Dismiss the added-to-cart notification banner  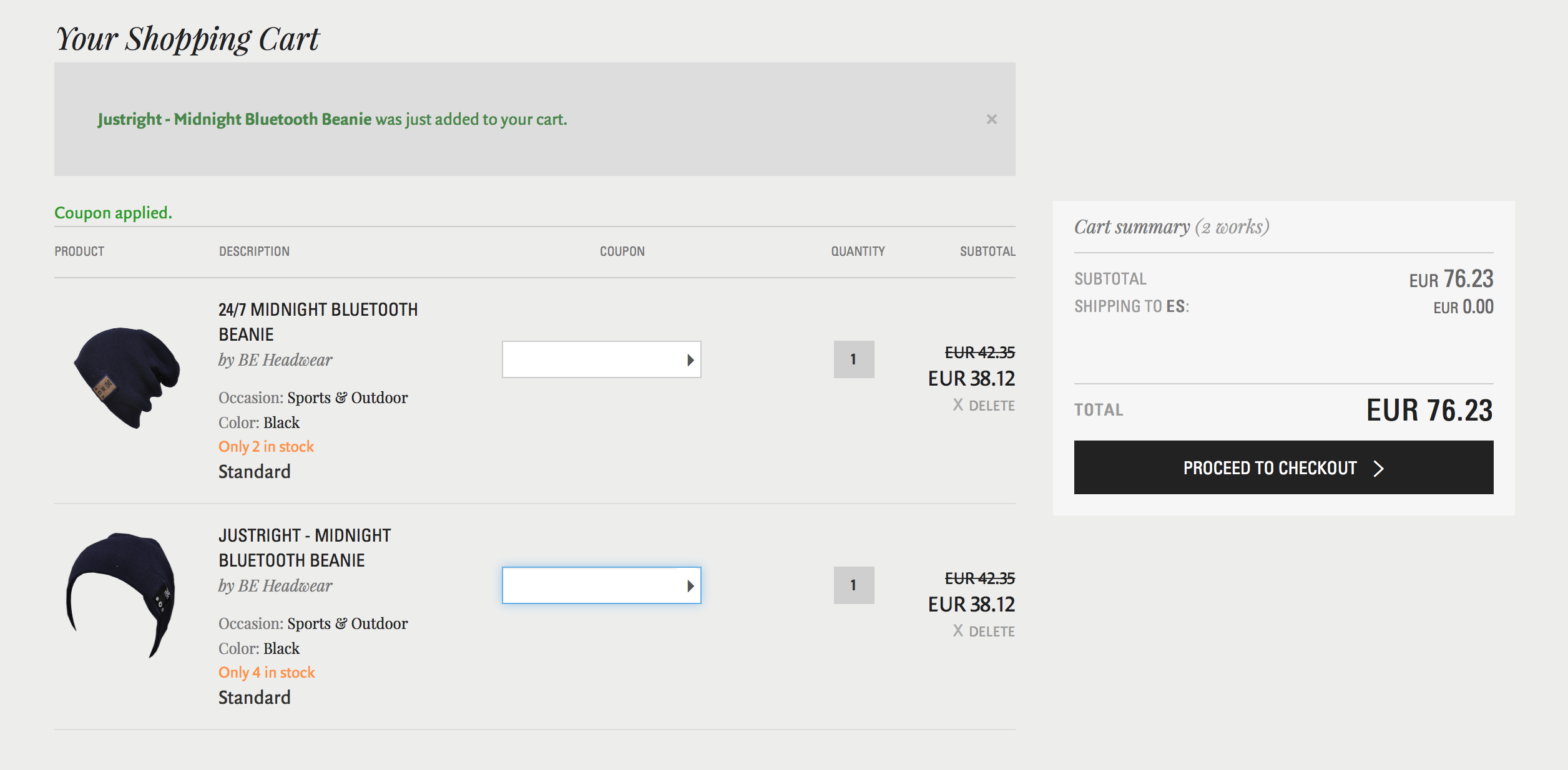(991, 119)
